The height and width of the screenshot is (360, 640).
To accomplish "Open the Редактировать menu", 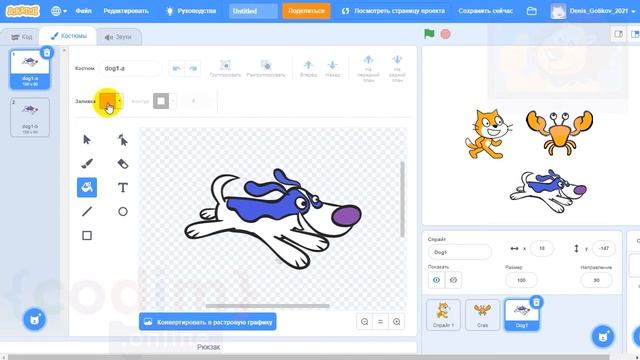I will 126,11.
